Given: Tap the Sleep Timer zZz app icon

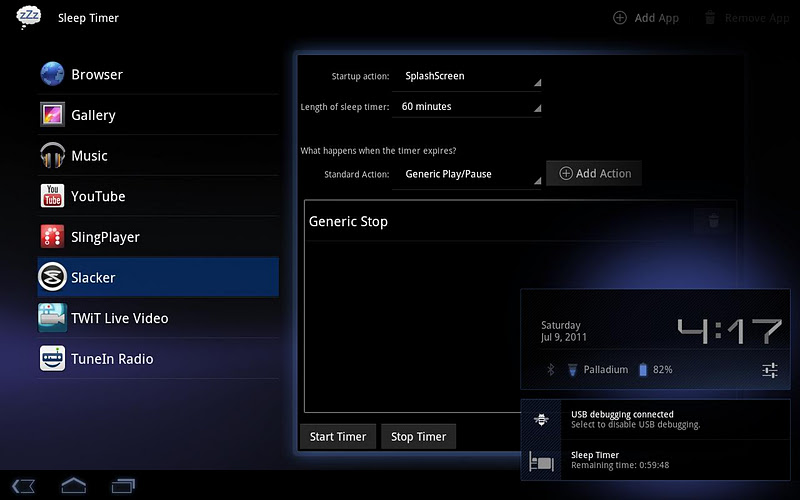Looking at the screenshot, I should tap(29, 17).
